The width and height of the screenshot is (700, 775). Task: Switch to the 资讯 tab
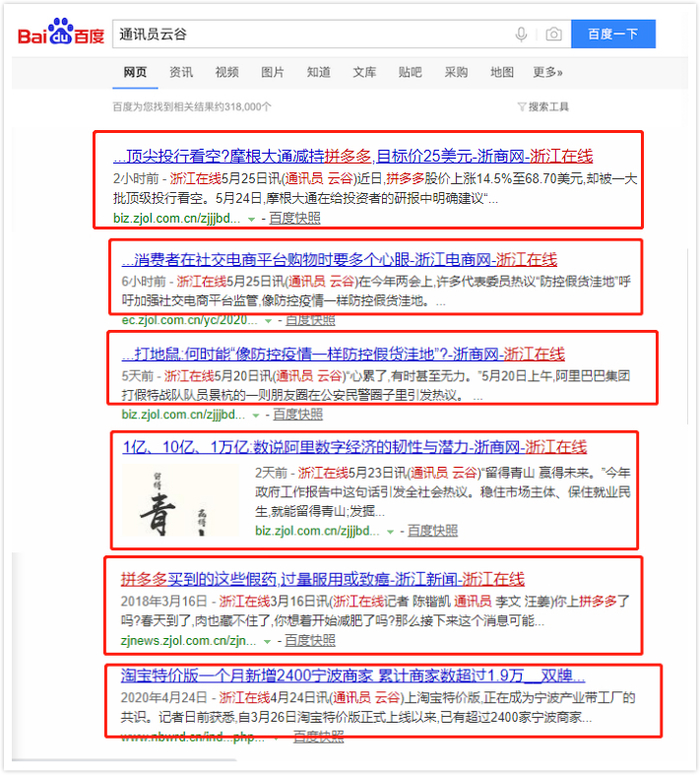coord(181,73)
